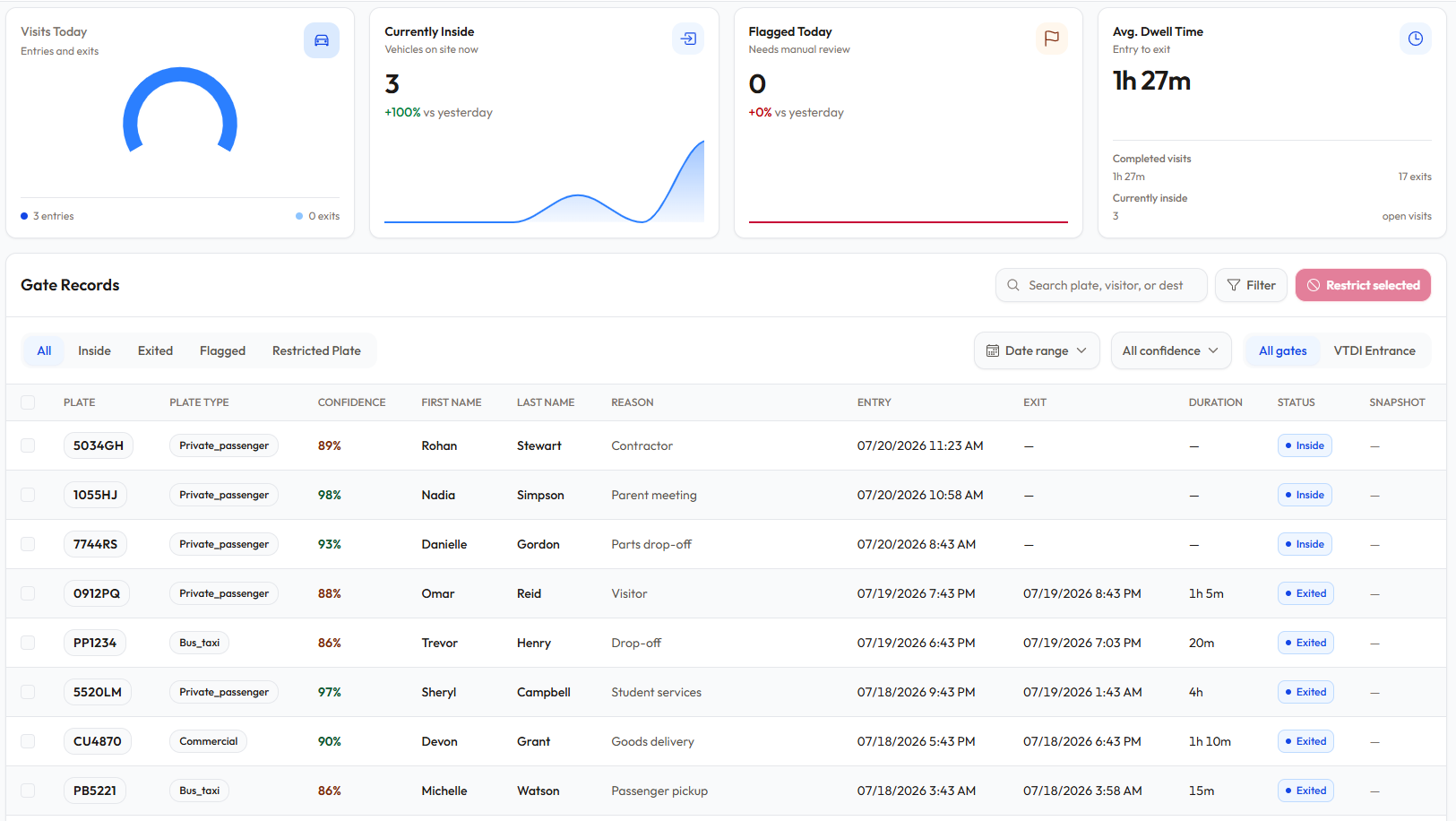Viewport: 1456px width, 821px height.
Task: Click the ban icon on Restrict selected
Action: pyautogui.click(x=1314, y=285)
